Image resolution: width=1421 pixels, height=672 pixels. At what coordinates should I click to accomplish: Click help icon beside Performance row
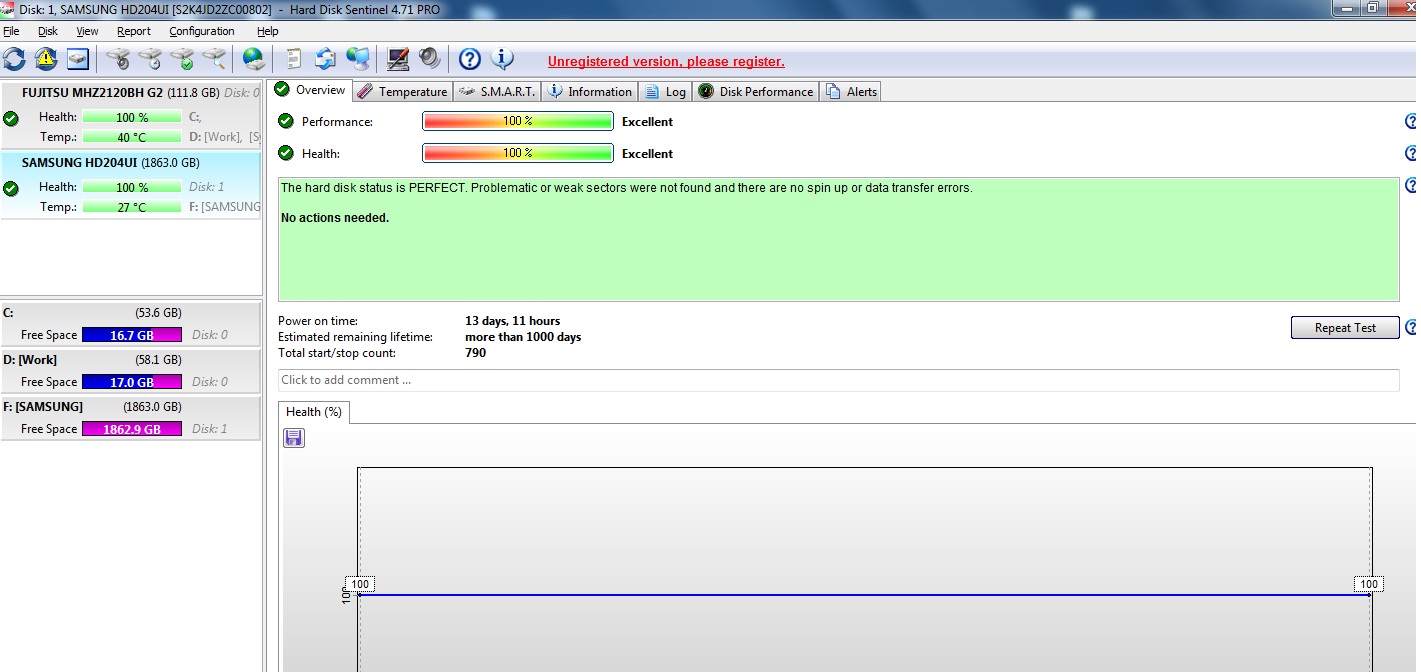point(1411,122)
